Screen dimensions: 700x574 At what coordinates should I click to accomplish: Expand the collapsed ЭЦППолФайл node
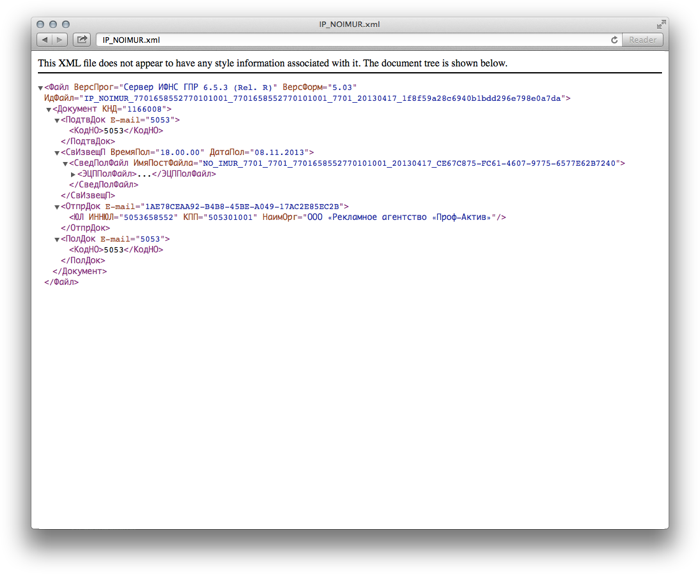click(x=73, y=174)
